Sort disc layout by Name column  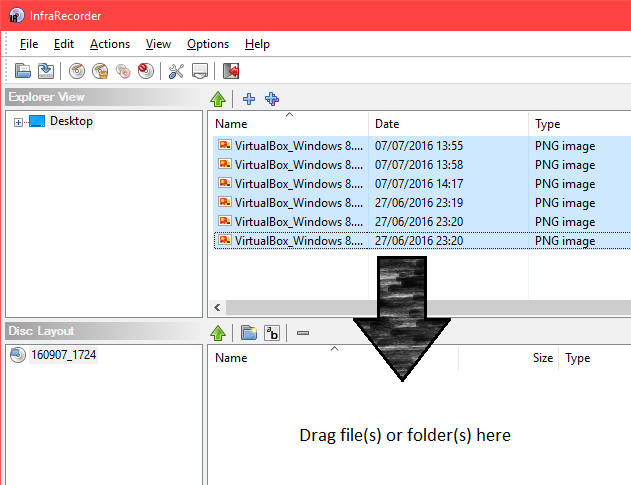point(333,358)
